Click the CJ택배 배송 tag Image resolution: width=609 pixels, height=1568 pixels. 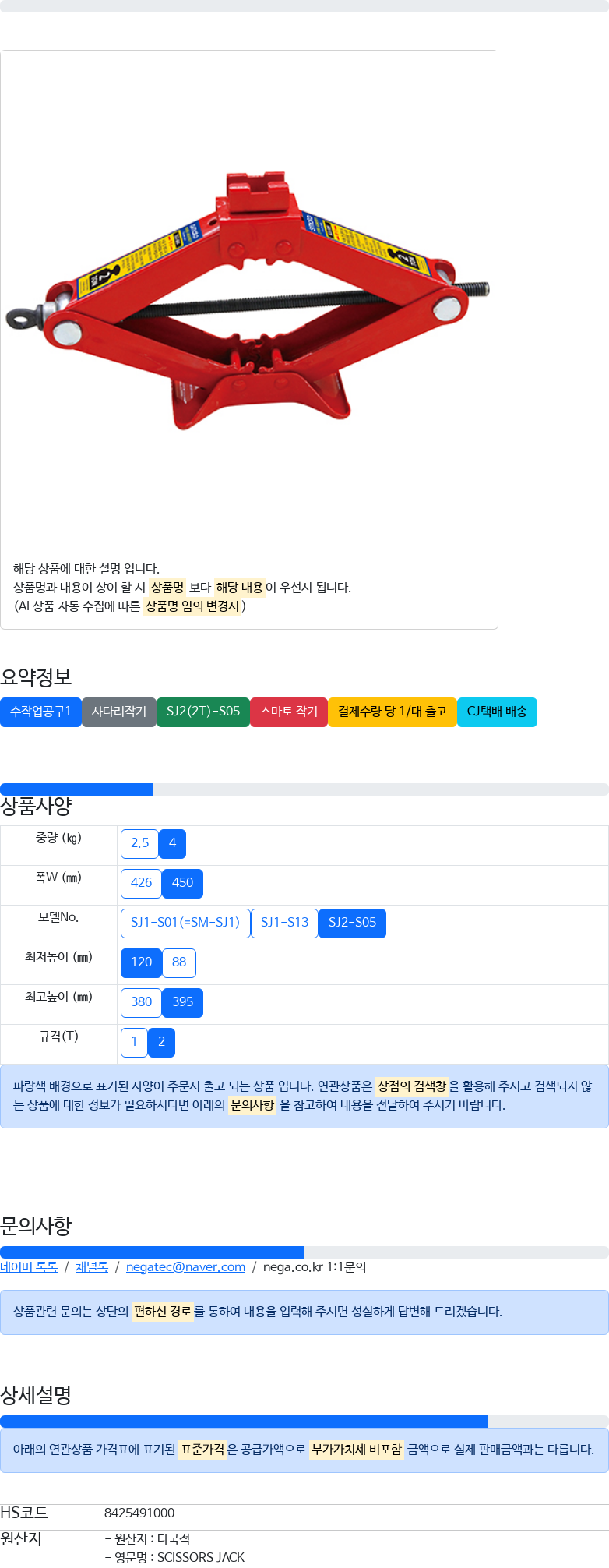[x=497, y=712]
